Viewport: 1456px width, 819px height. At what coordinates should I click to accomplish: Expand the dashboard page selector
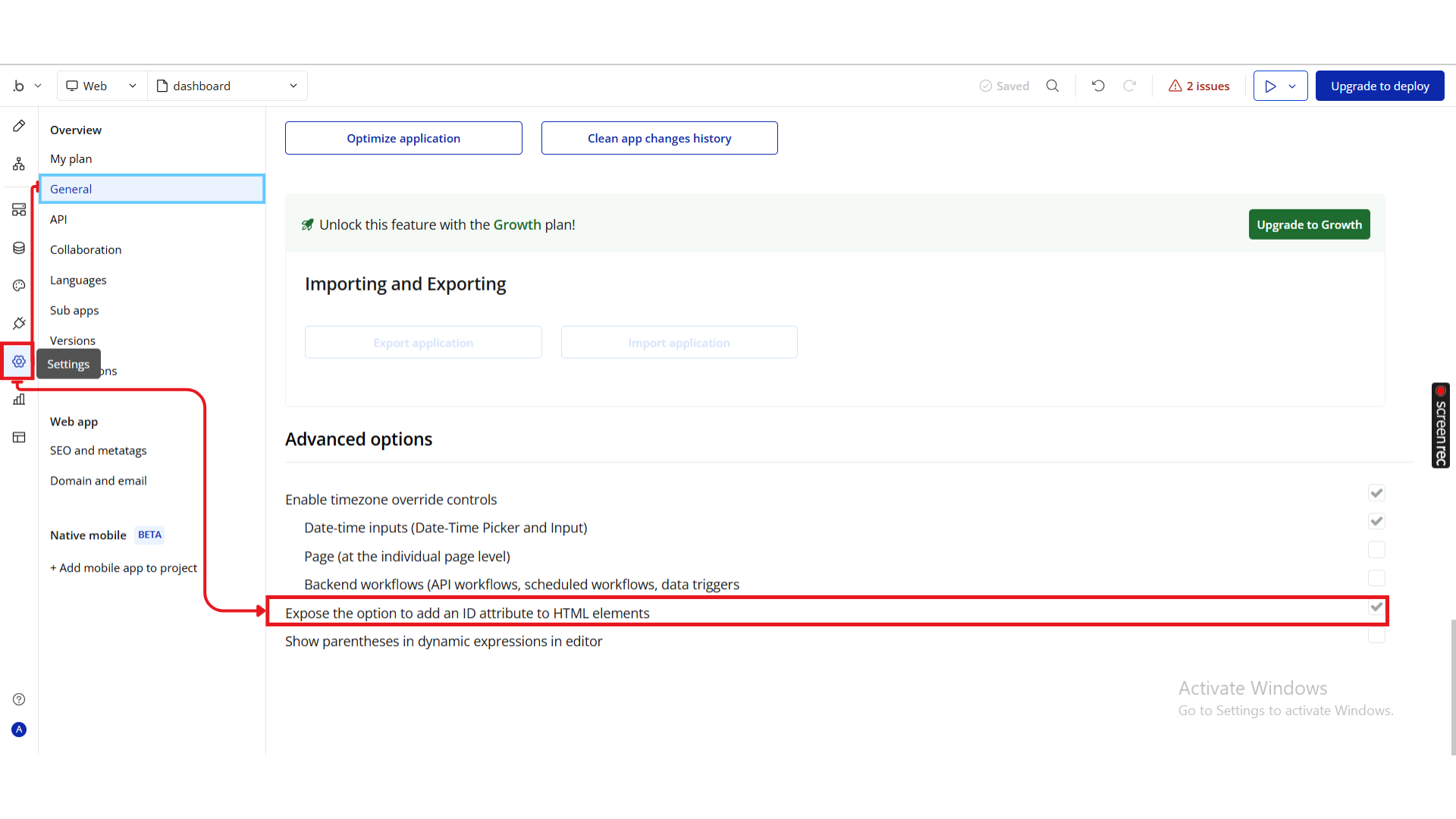(227, 86)
